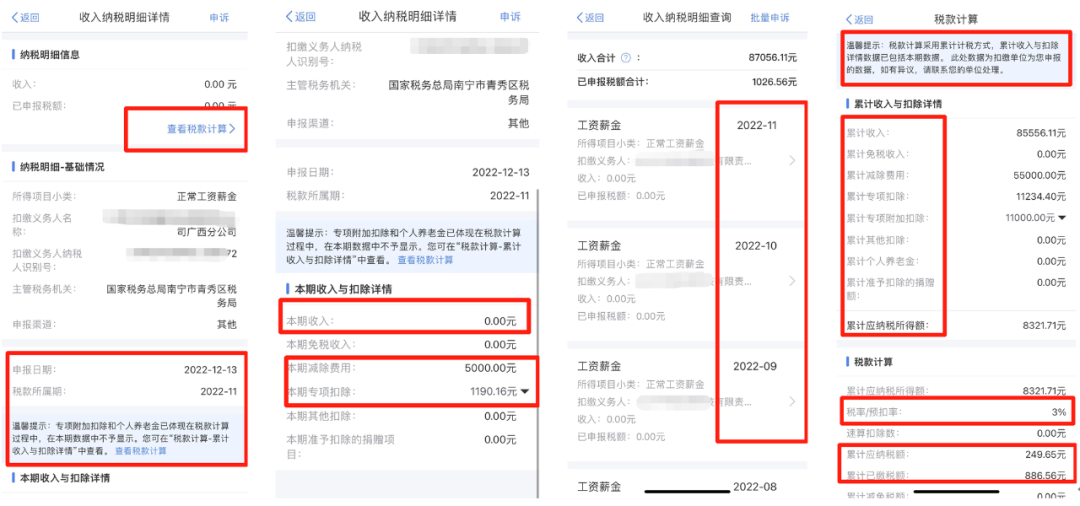Tap 申诉 on the page showing 纳税明细信息
This screenshot has width=1080, height=506.
(x=219, y=18)
